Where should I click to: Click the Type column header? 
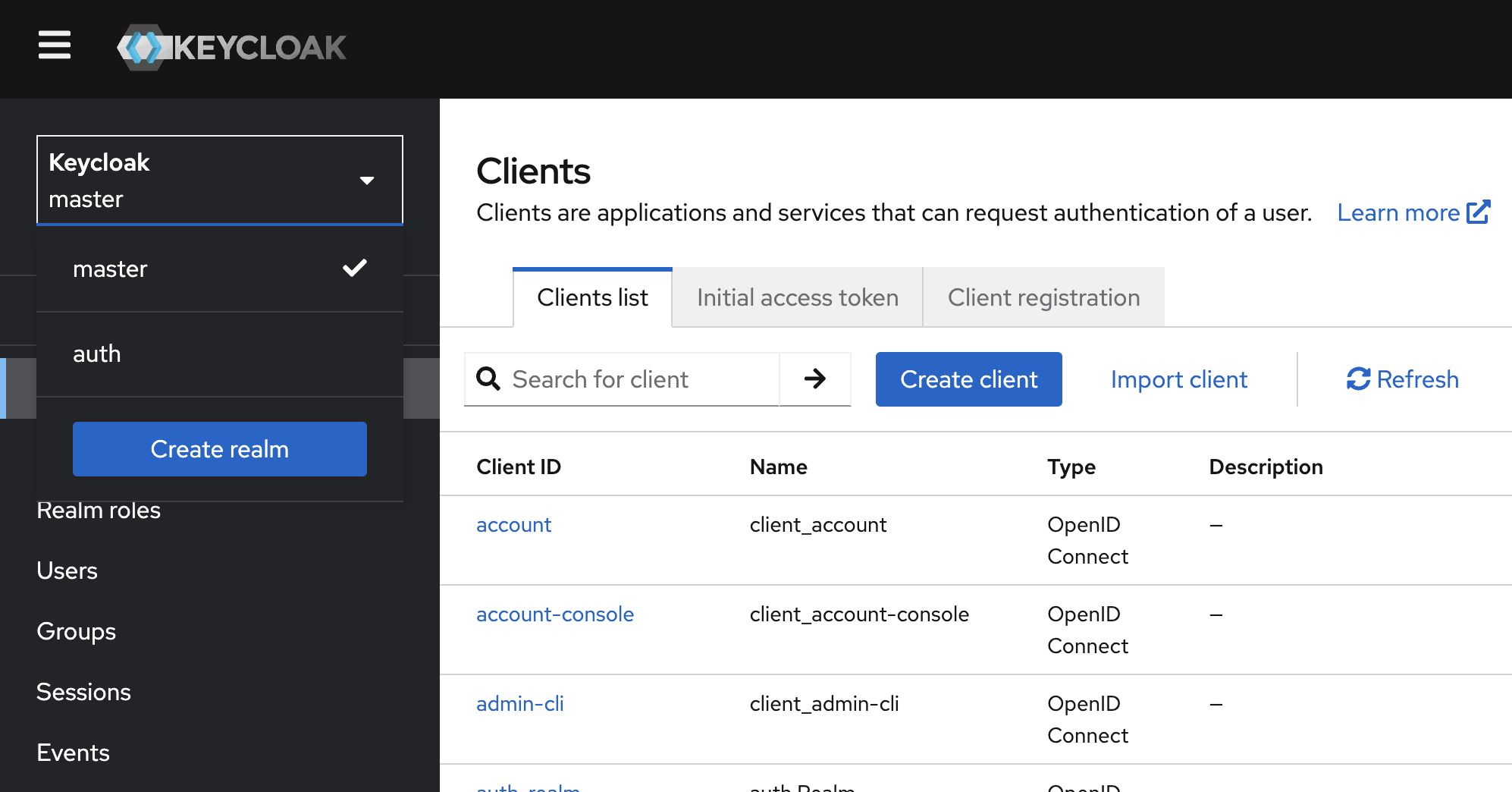pyautogui.click(x=1071, y=467)
